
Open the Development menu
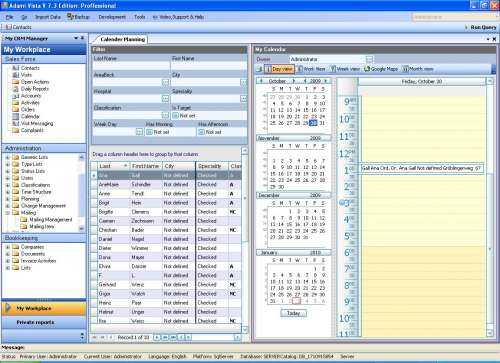112,17
